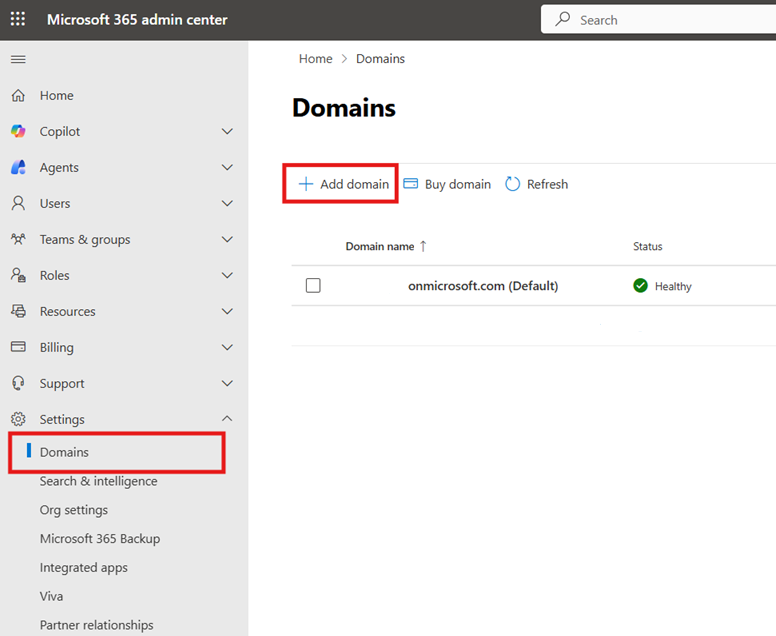Click the Domains breadcrumb
The image size is (776, 636).
[x=381, y=58]
